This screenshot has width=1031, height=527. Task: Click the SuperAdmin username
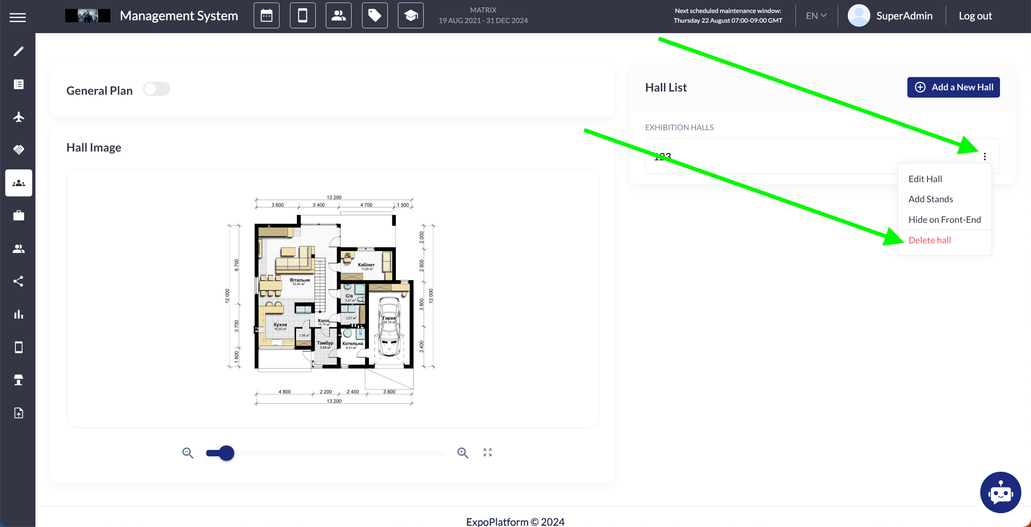point(904,16)
